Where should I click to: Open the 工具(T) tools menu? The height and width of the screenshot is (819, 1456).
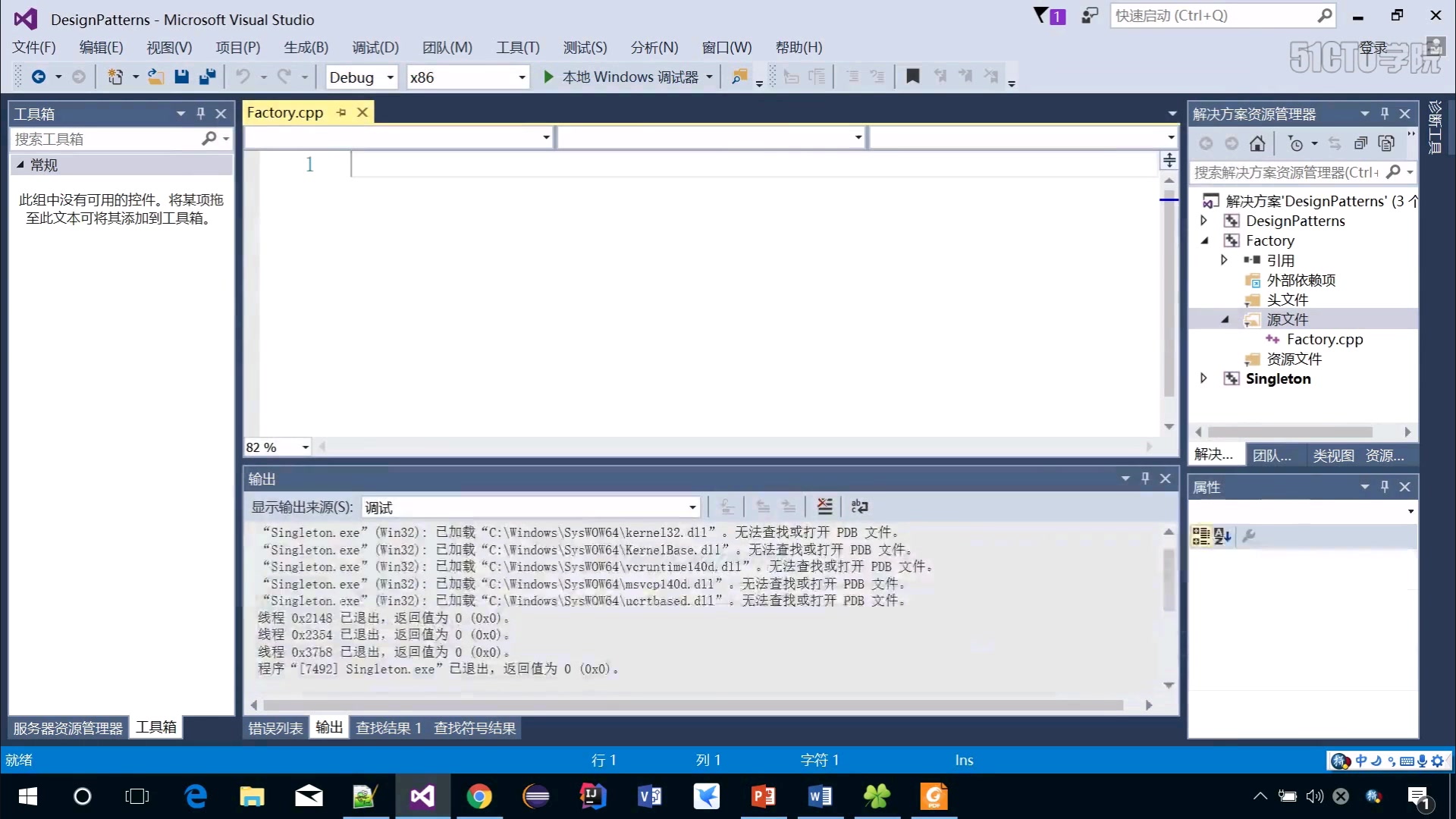tap(518, 48)
